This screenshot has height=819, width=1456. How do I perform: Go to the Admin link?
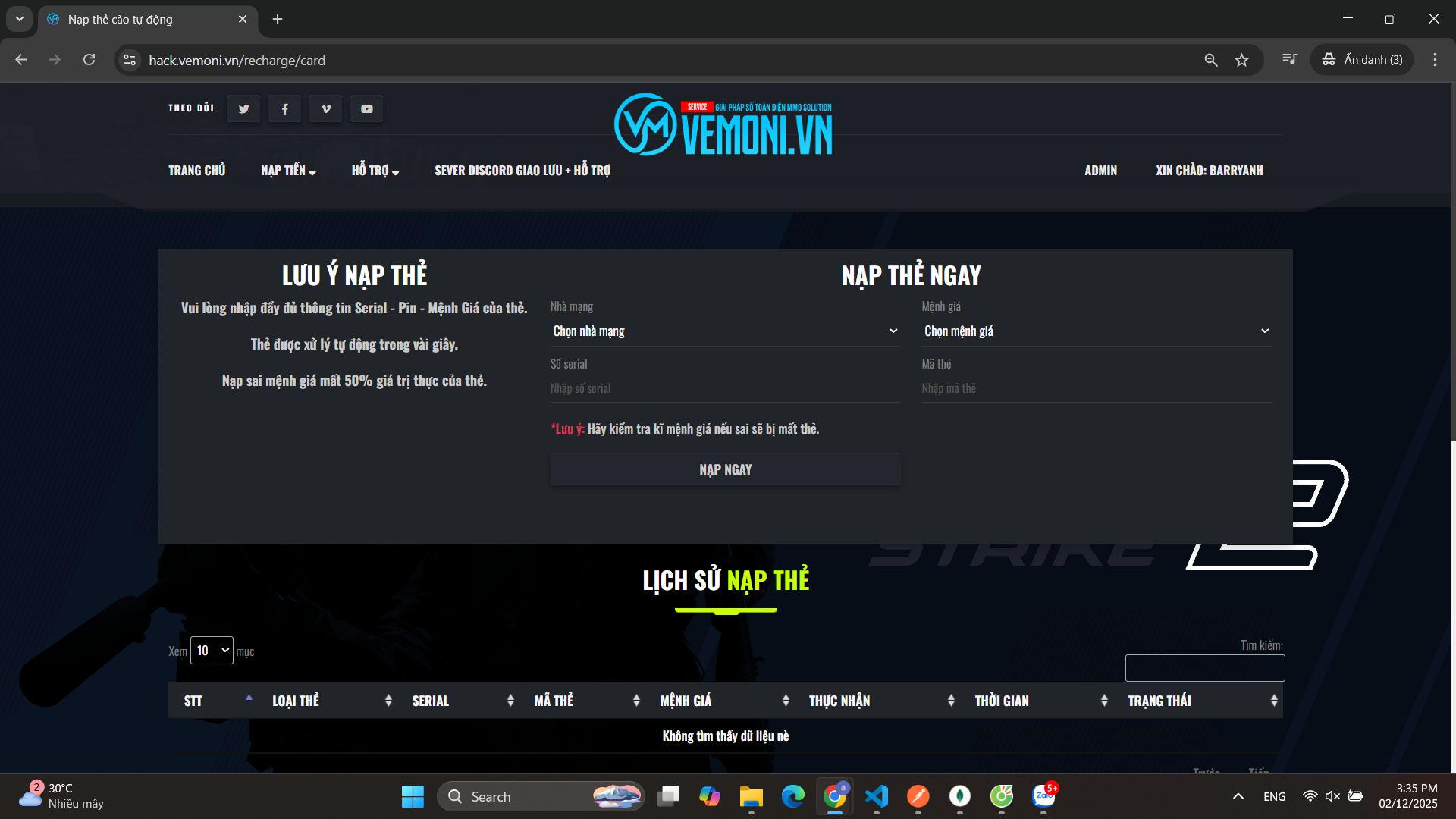[x=1100, y=171]
